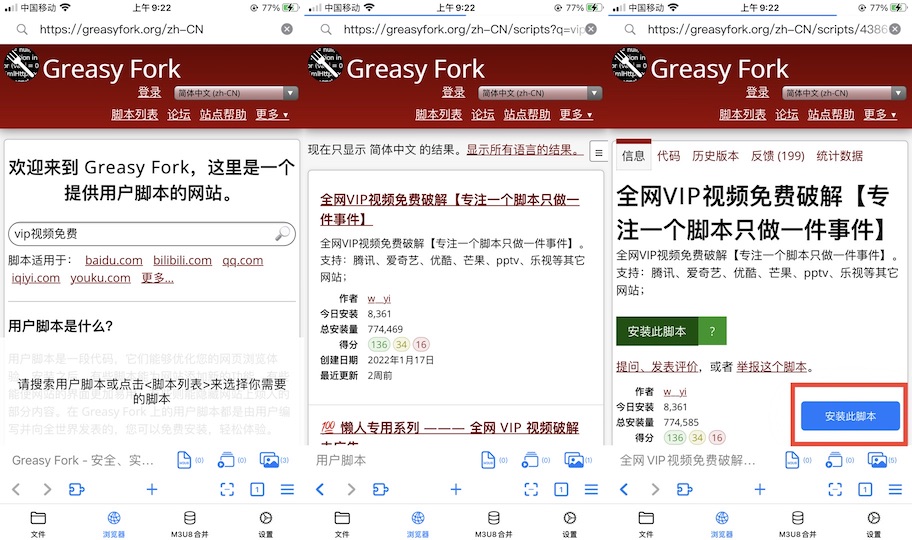Open 论坛 in the home screen header
912x540 pixels.
(x=179, y=115)
